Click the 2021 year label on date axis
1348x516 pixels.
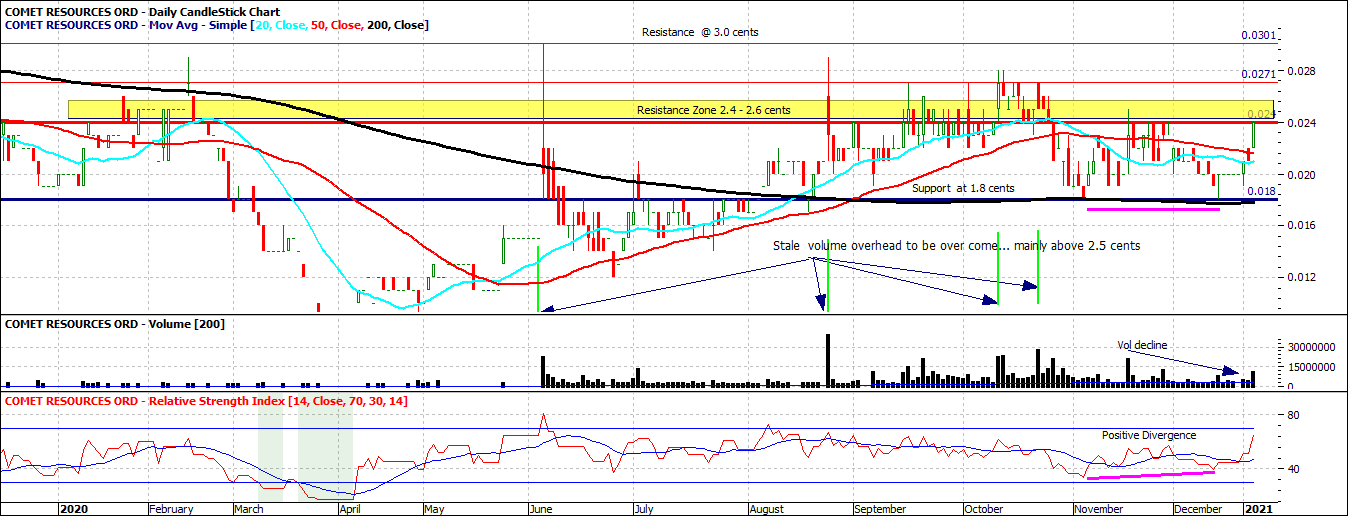1259,509
